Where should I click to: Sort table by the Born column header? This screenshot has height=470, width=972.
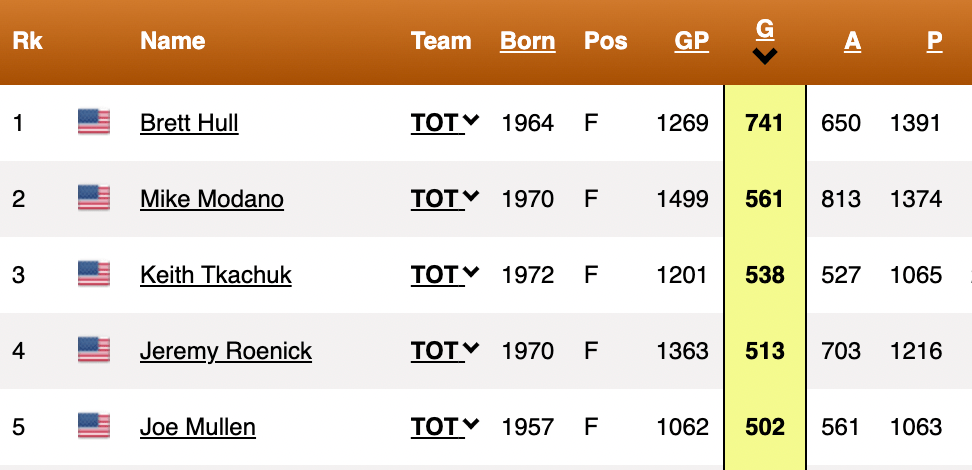(528, 41)
